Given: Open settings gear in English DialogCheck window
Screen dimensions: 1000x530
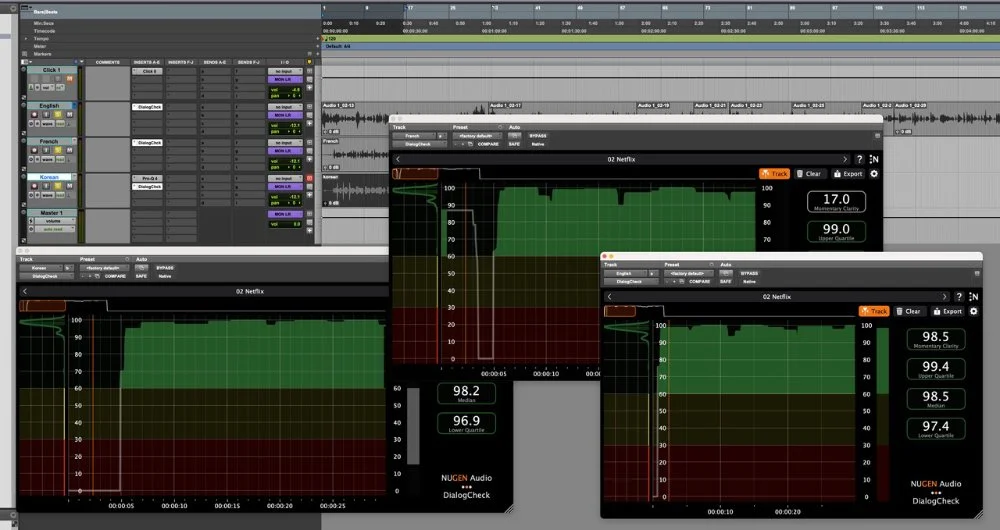Looking at the screenshot, I should click(973, 311).
